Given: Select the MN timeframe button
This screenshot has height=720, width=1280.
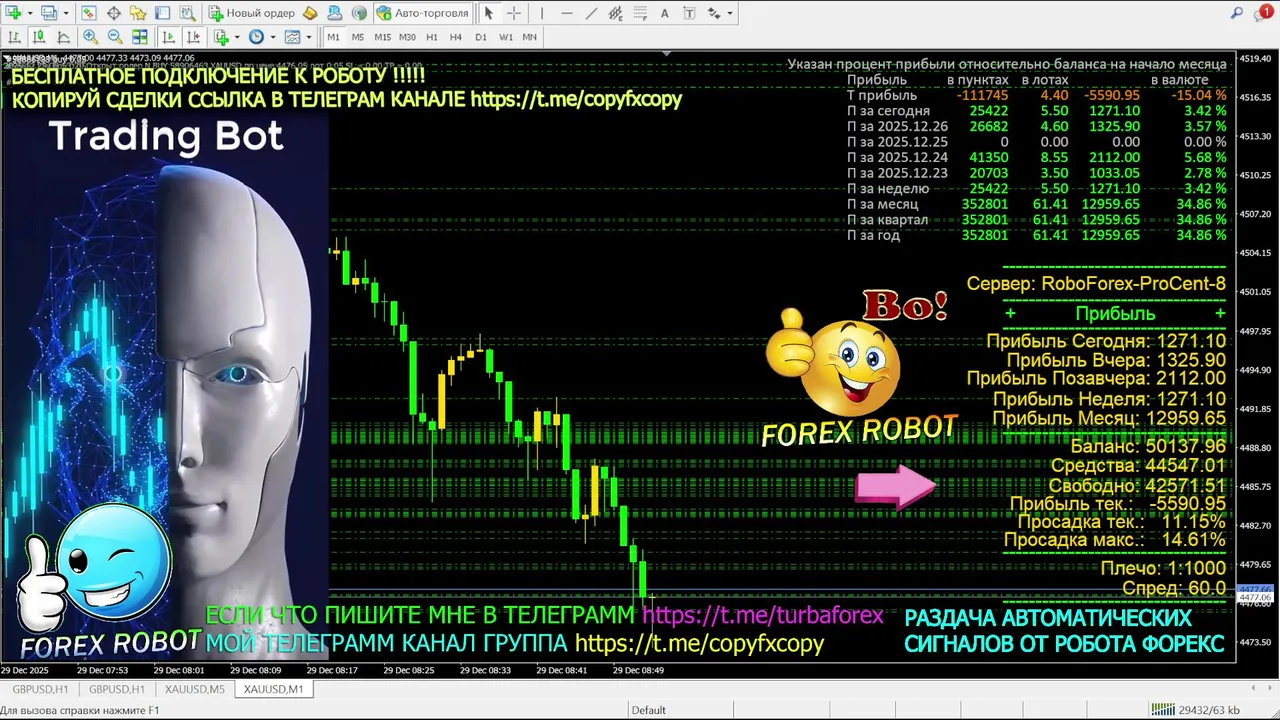Looking at the screenshot, I should point(530,37).
